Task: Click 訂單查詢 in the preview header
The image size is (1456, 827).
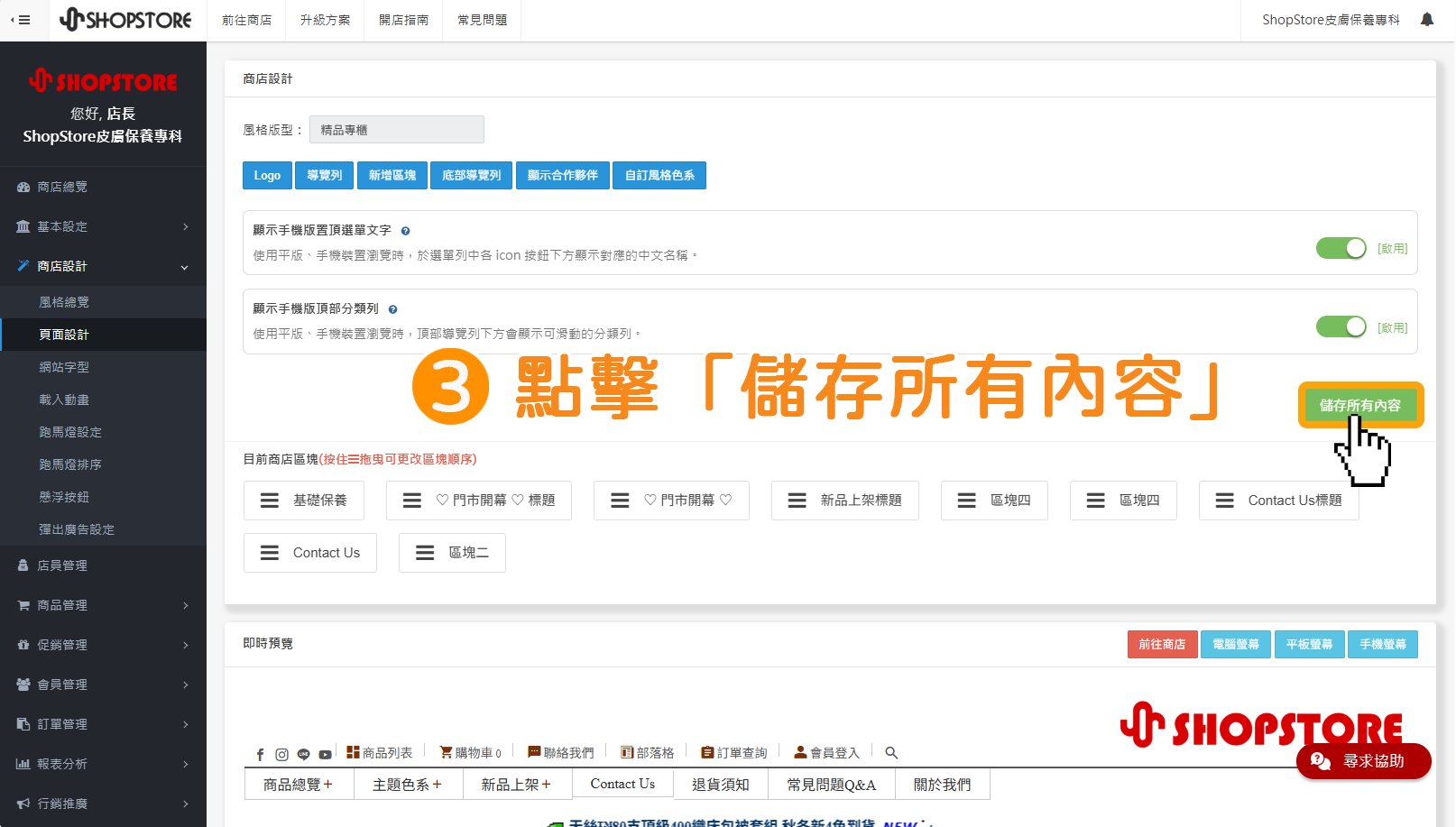Action: coord(734,753)
